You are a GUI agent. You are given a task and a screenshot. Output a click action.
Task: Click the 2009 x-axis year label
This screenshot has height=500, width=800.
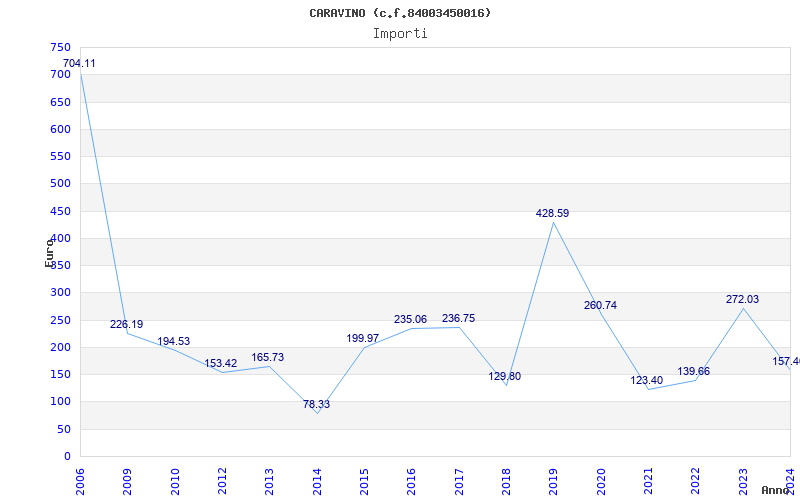point(127,482)
